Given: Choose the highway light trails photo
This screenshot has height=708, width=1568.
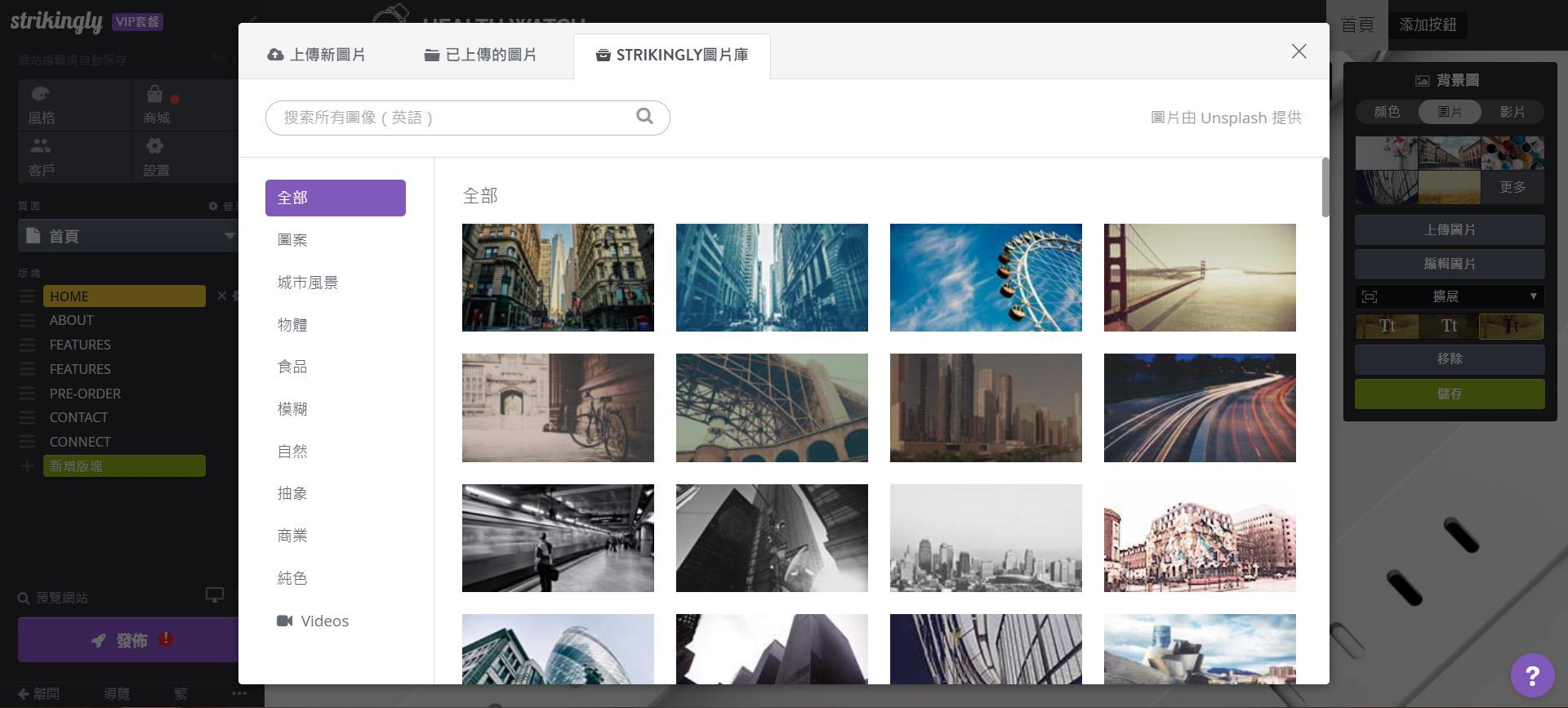Looking at the screenshot, I should (x=1200, y=407).
